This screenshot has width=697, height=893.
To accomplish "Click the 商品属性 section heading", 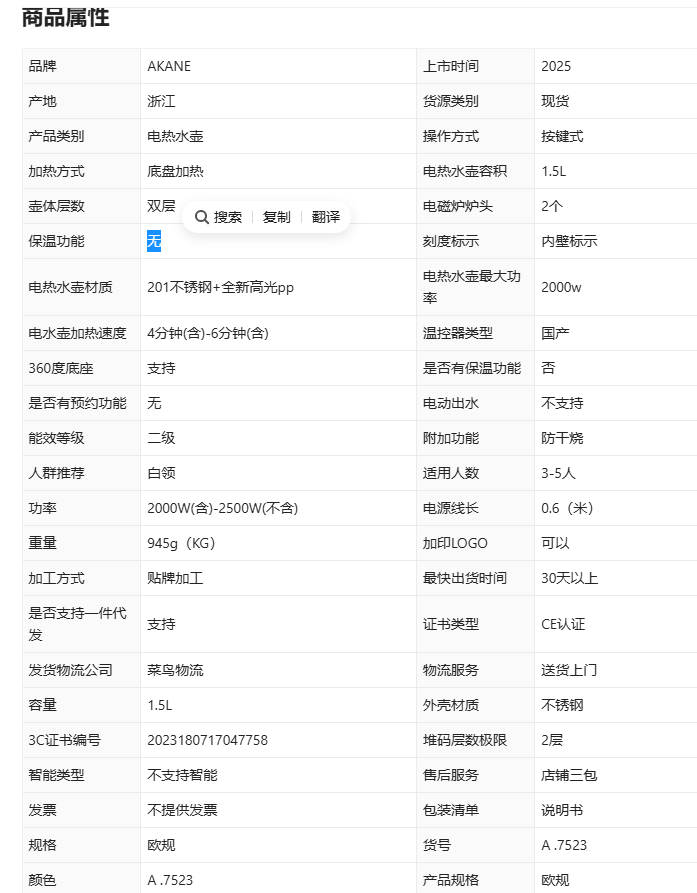I will [x=66, y=17].
